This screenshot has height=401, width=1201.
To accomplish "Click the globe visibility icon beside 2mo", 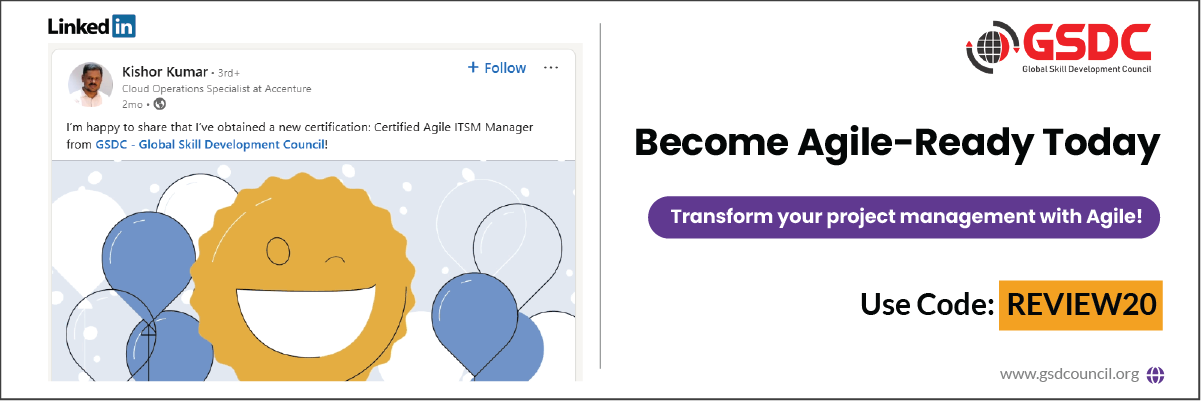I will pyautogui.click(x=159, y=103).
